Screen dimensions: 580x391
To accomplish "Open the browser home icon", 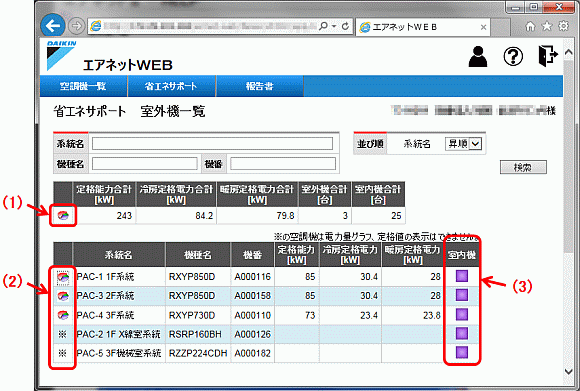I will pyautogui.click(x=530, y=26).
